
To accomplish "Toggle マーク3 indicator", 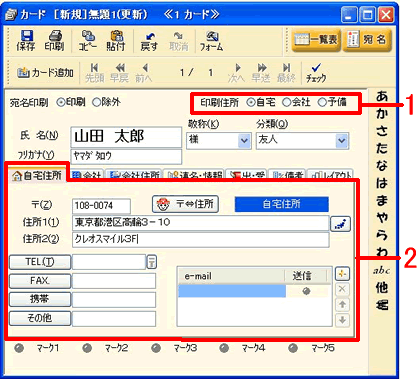I will (156, 348).
